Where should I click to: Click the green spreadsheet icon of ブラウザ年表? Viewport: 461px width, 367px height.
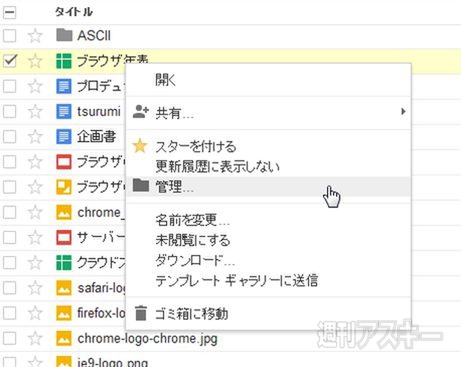(x=64, y=61)
